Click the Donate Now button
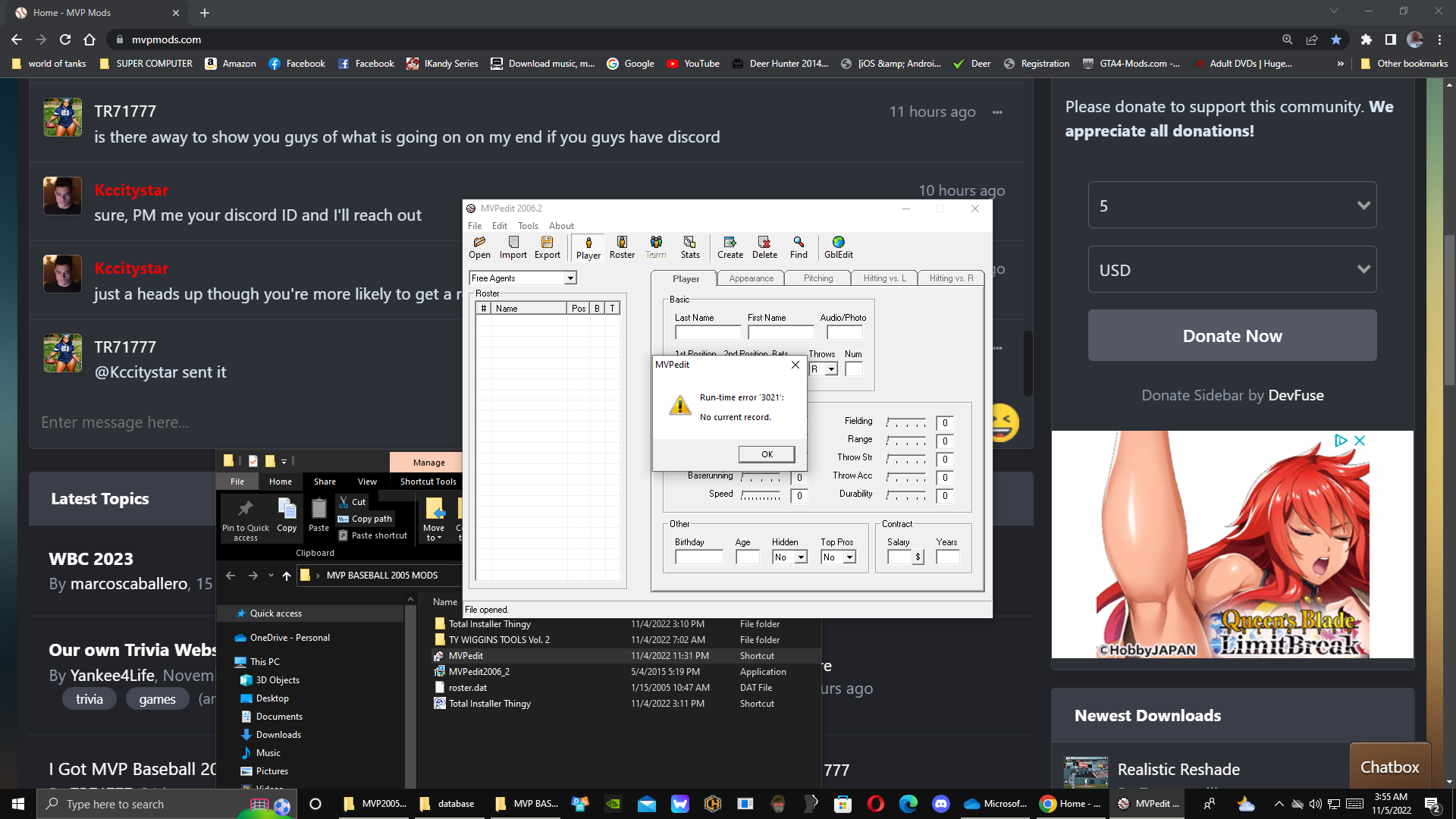Screen dimensions: 1456x819 click(1232, 335)
